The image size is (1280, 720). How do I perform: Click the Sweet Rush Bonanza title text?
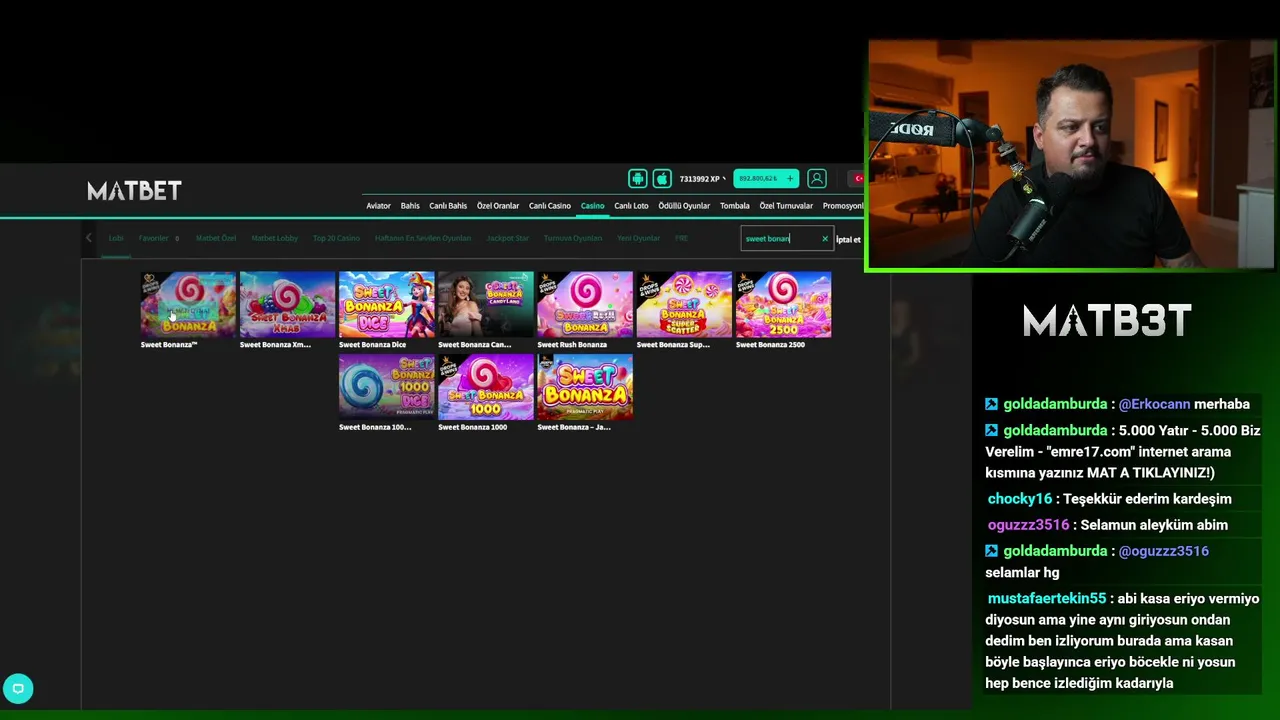(572, 345)
